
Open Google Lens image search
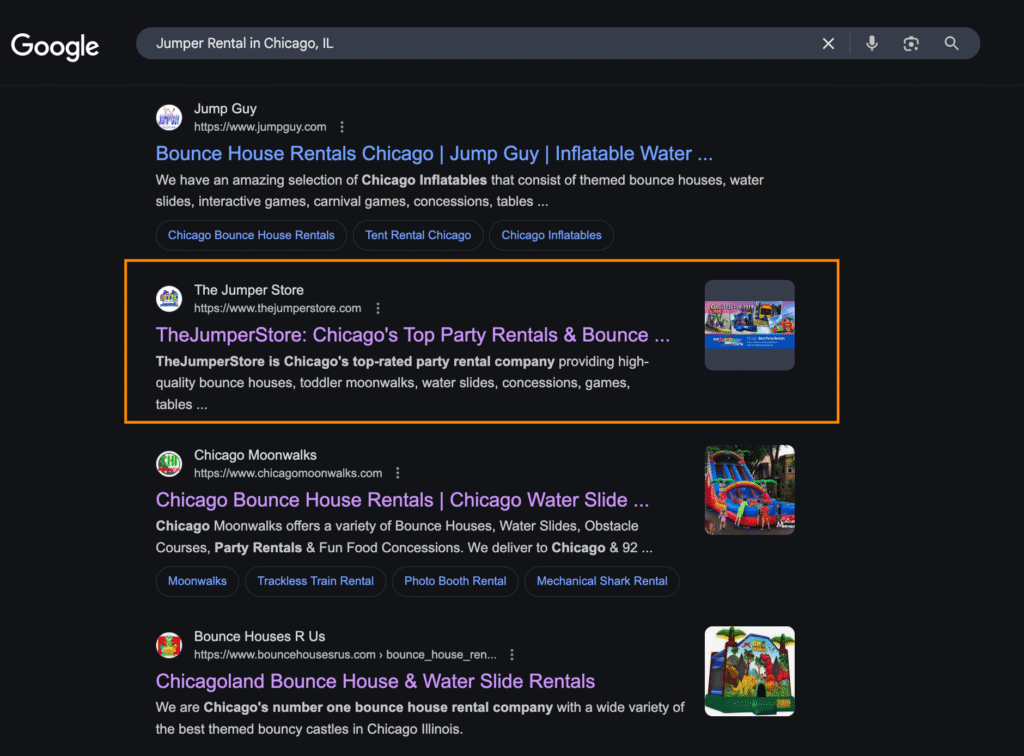[x=911, y=44]
